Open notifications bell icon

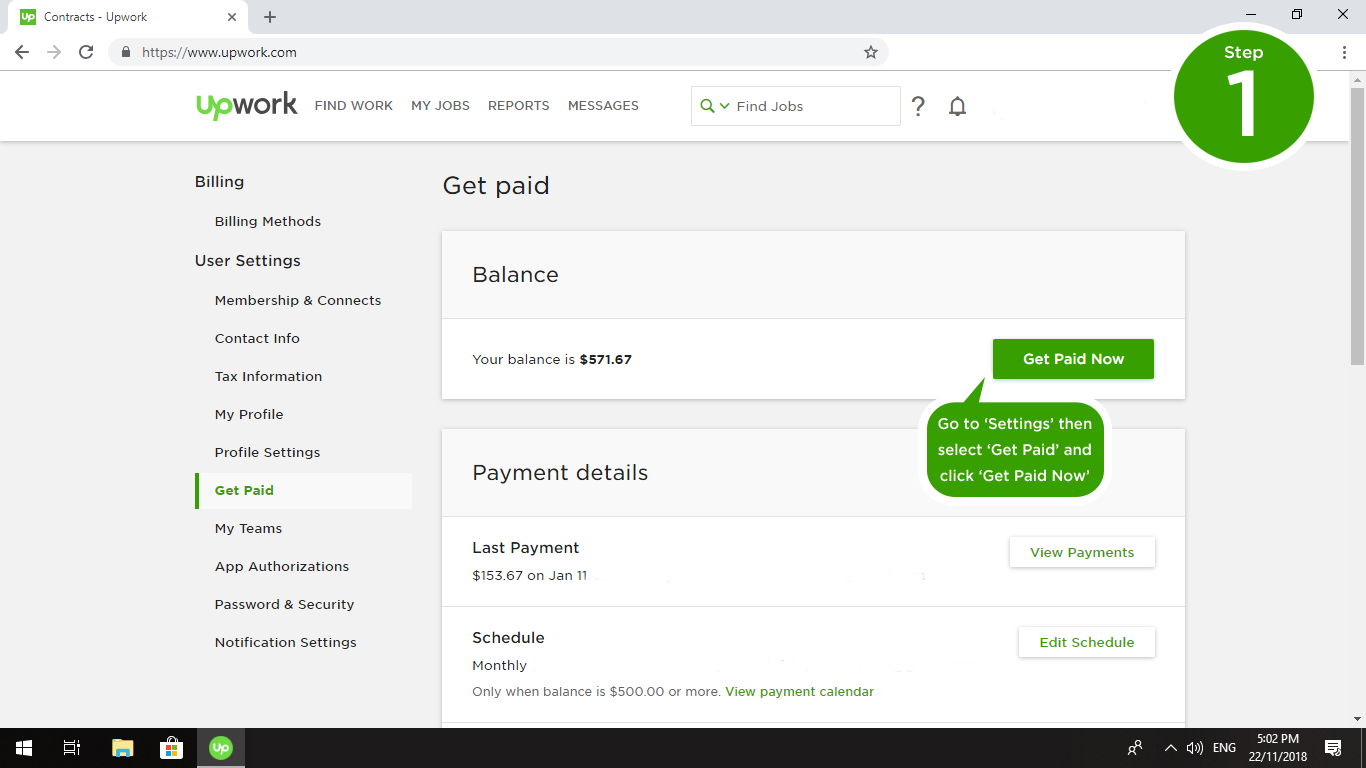click(957, 106)
